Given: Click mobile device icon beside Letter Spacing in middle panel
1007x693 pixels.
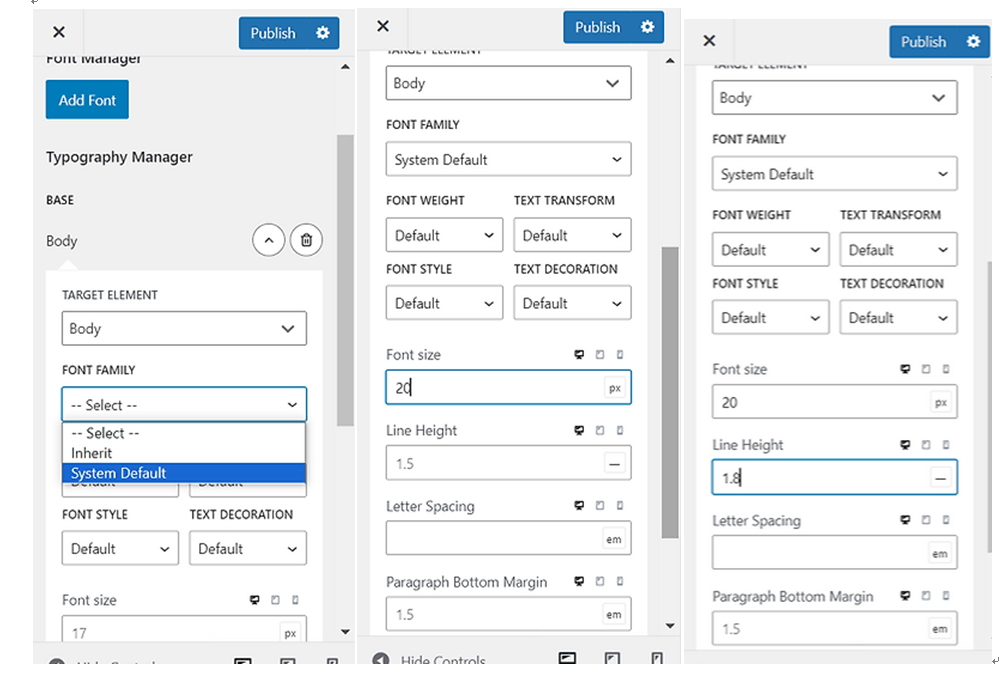Looking at the screenshot, I should tap(620, 507).
